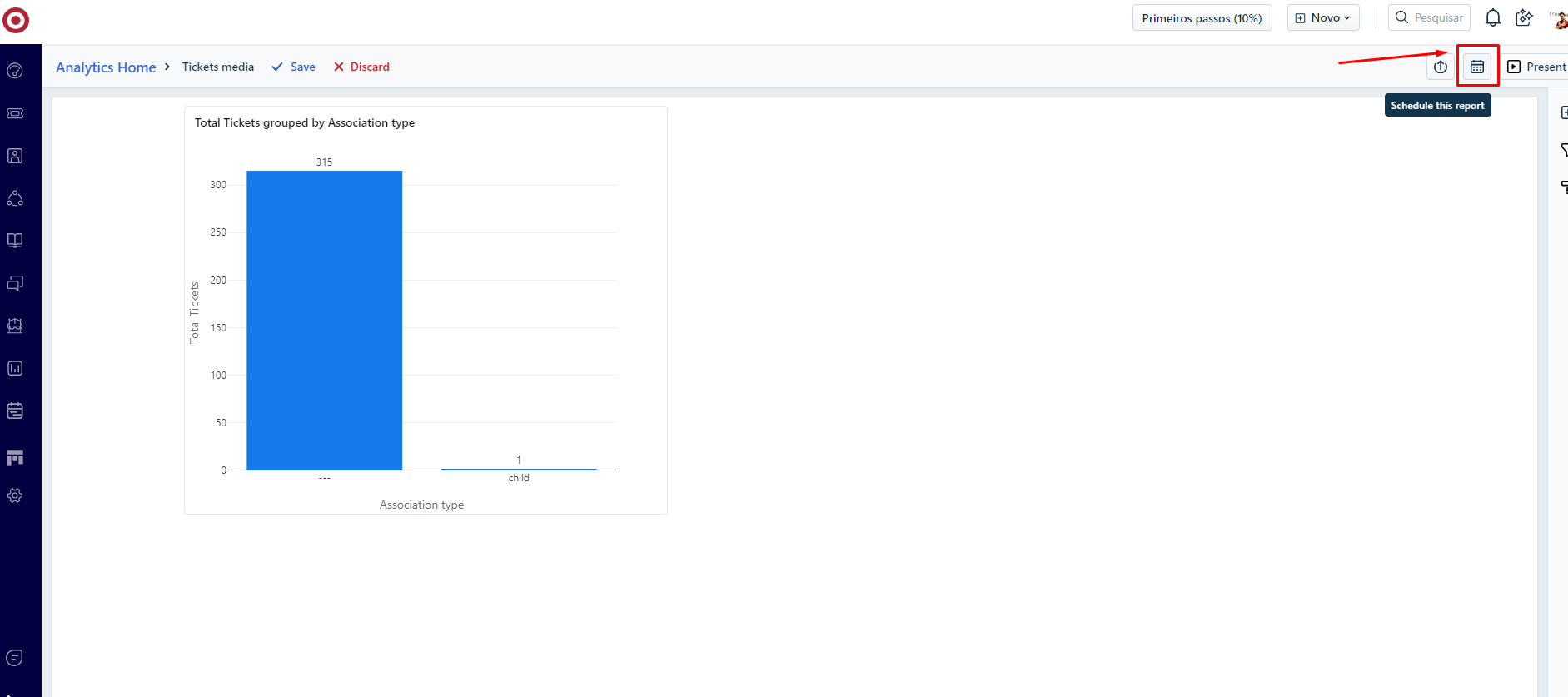This screenshot has height=697, width=1568.
Task: Open the calendar-list icon in sidebar
Action: [15, 411]
